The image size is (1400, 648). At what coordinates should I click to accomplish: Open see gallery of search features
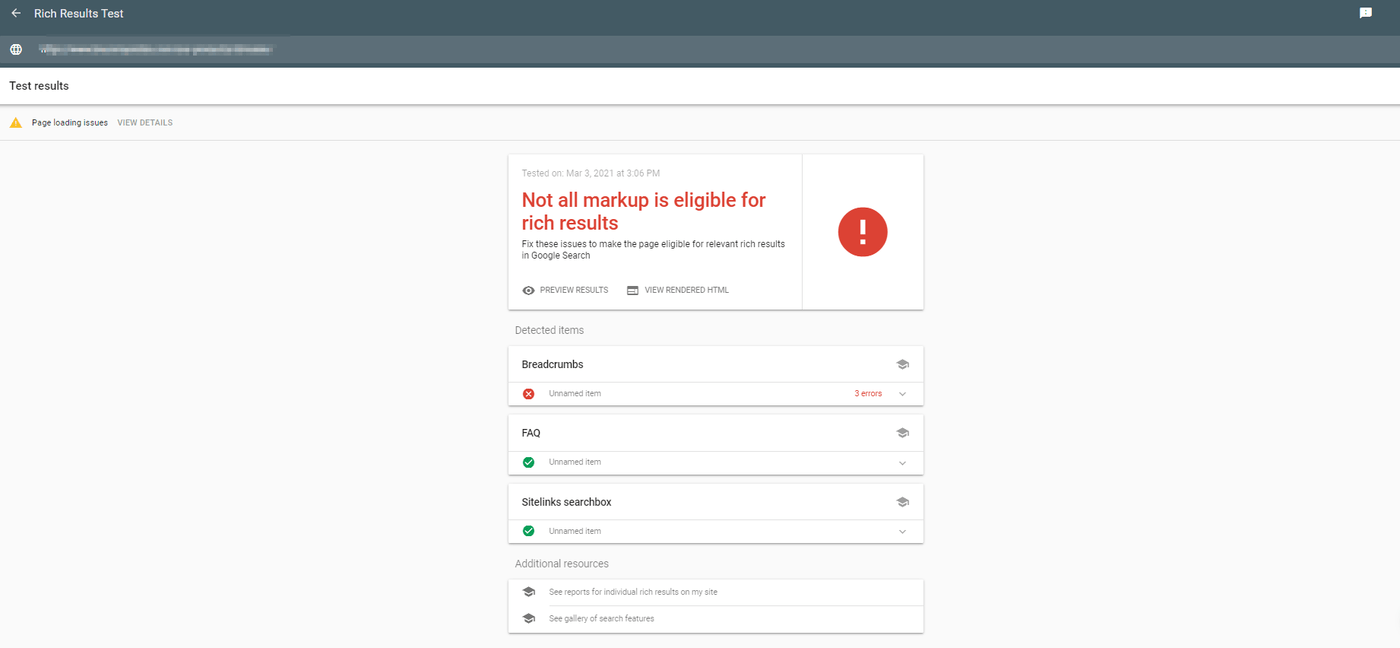pyautogui.click(x=600, y=618)
